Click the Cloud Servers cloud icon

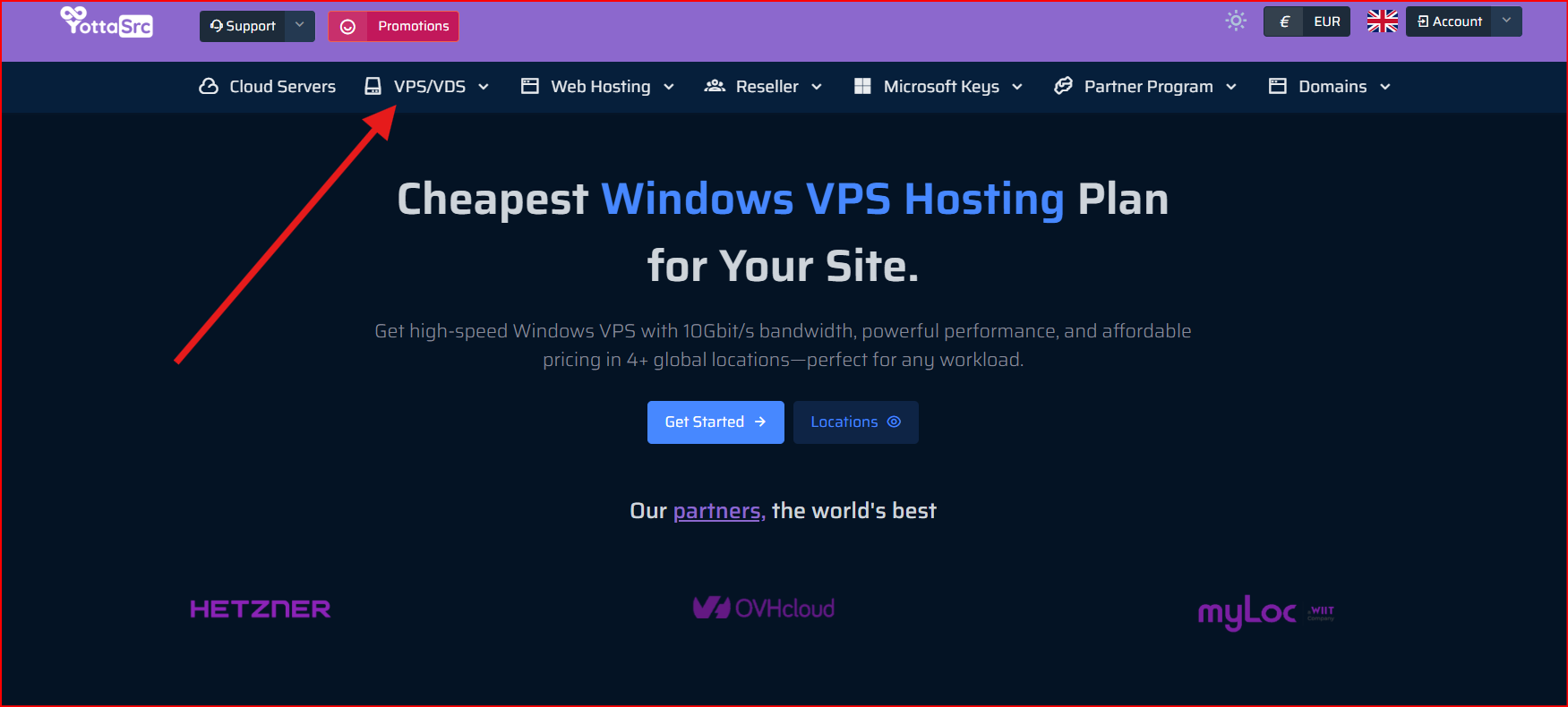tap(209, 86)
